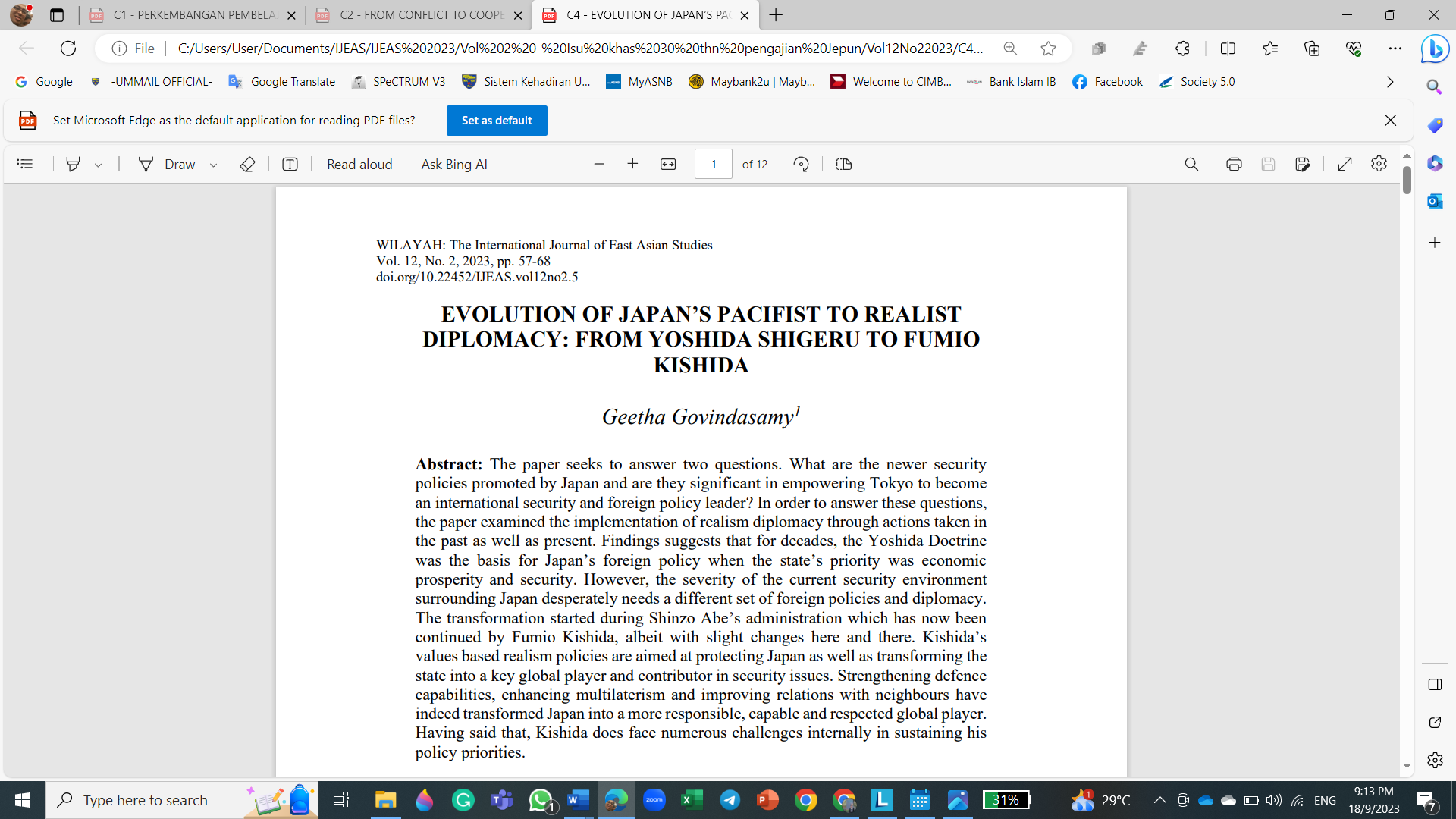Open Outlook in the Edge sidebar
The height and width of the screenshot is (819, 1456).
[x=1435, y=201]
